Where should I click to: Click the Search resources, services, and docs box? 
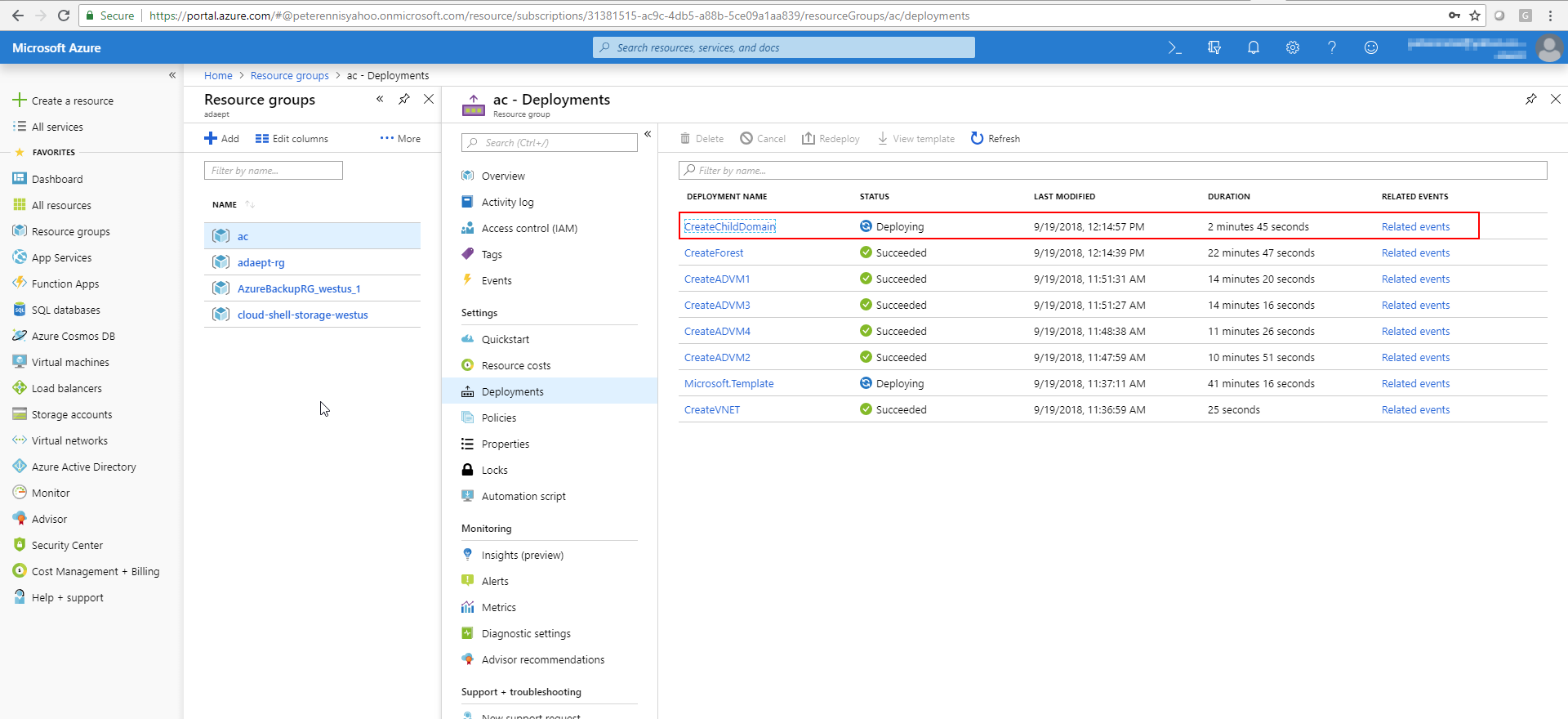click(784, 47)
